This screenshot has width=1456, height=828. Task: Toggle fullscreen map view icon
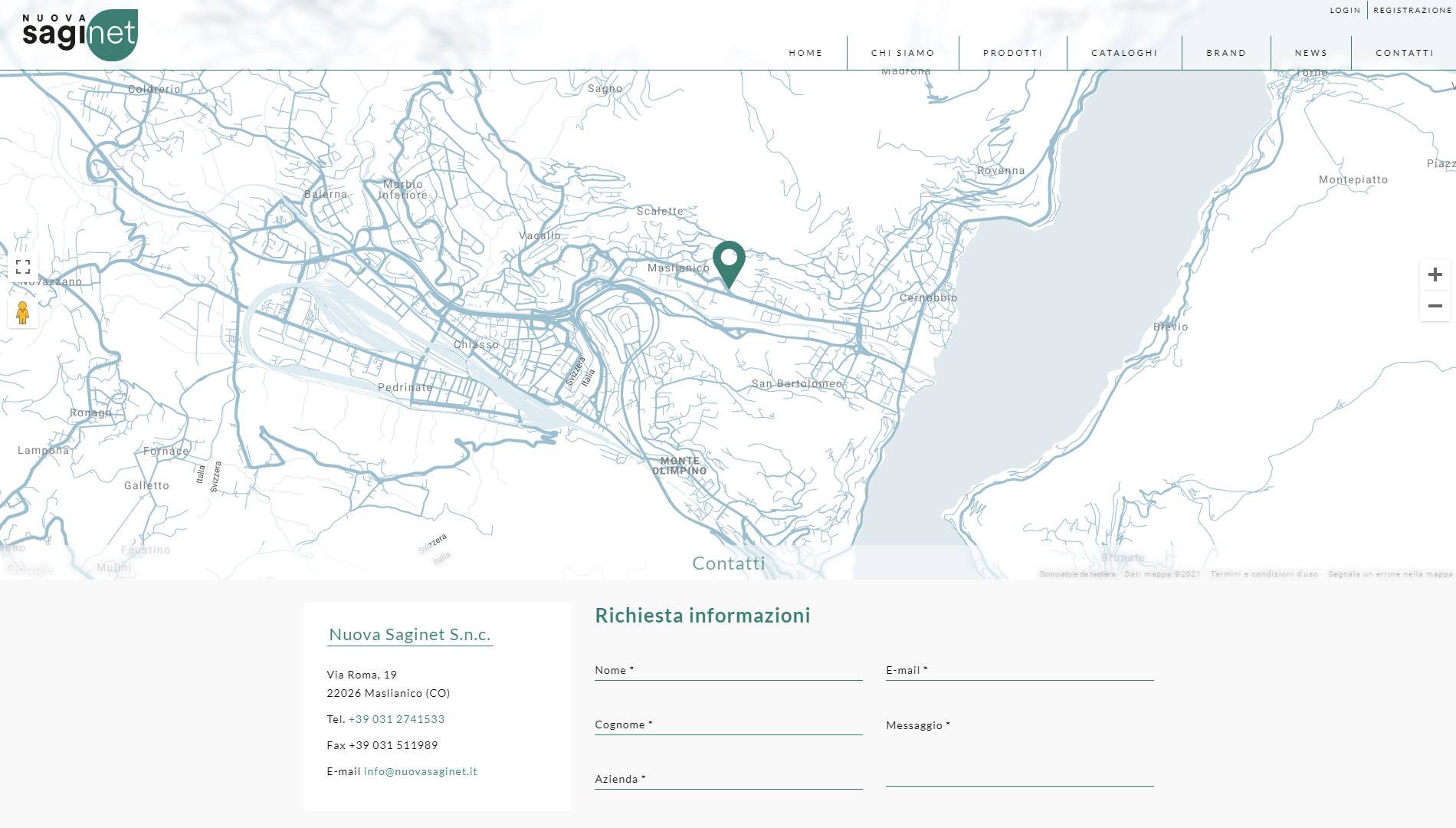[23, 267]
